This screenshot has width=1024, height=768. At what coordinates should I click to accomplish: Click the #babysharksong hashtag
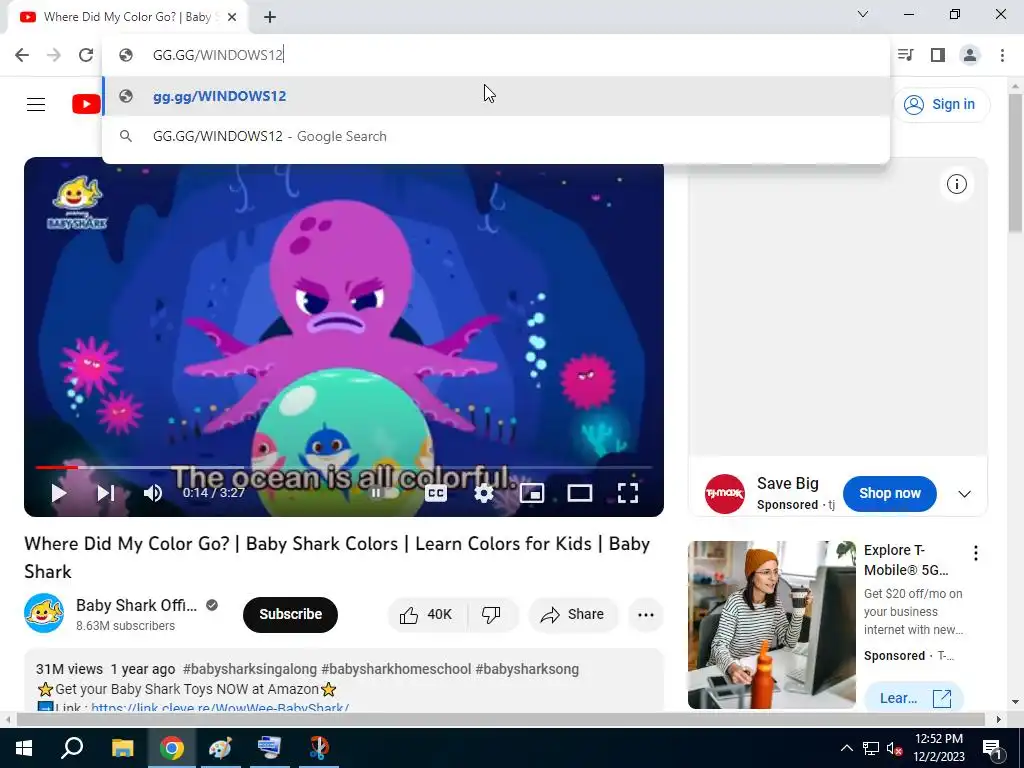[527, 669]
